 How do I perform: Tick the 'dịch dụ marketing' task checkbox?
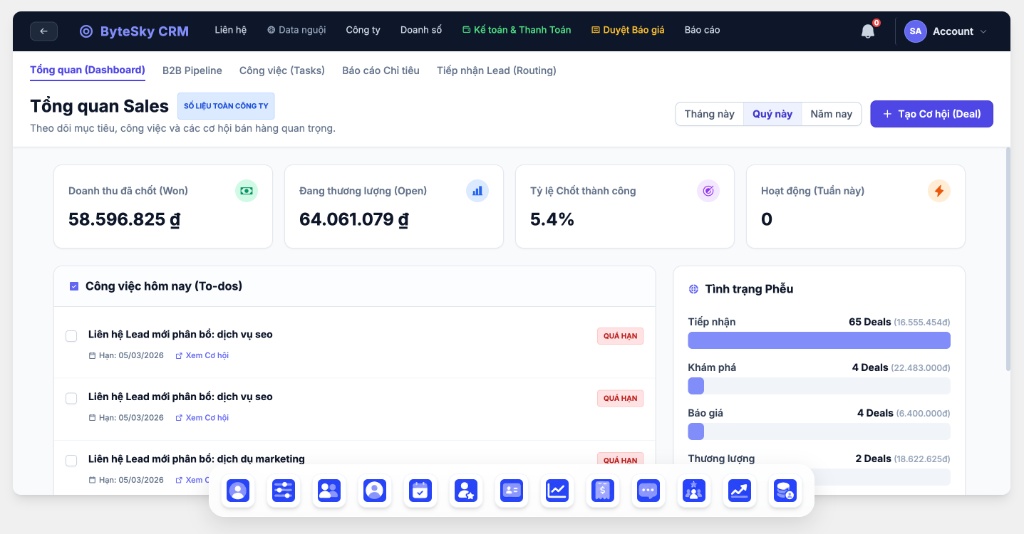click(x=71, y=460)
